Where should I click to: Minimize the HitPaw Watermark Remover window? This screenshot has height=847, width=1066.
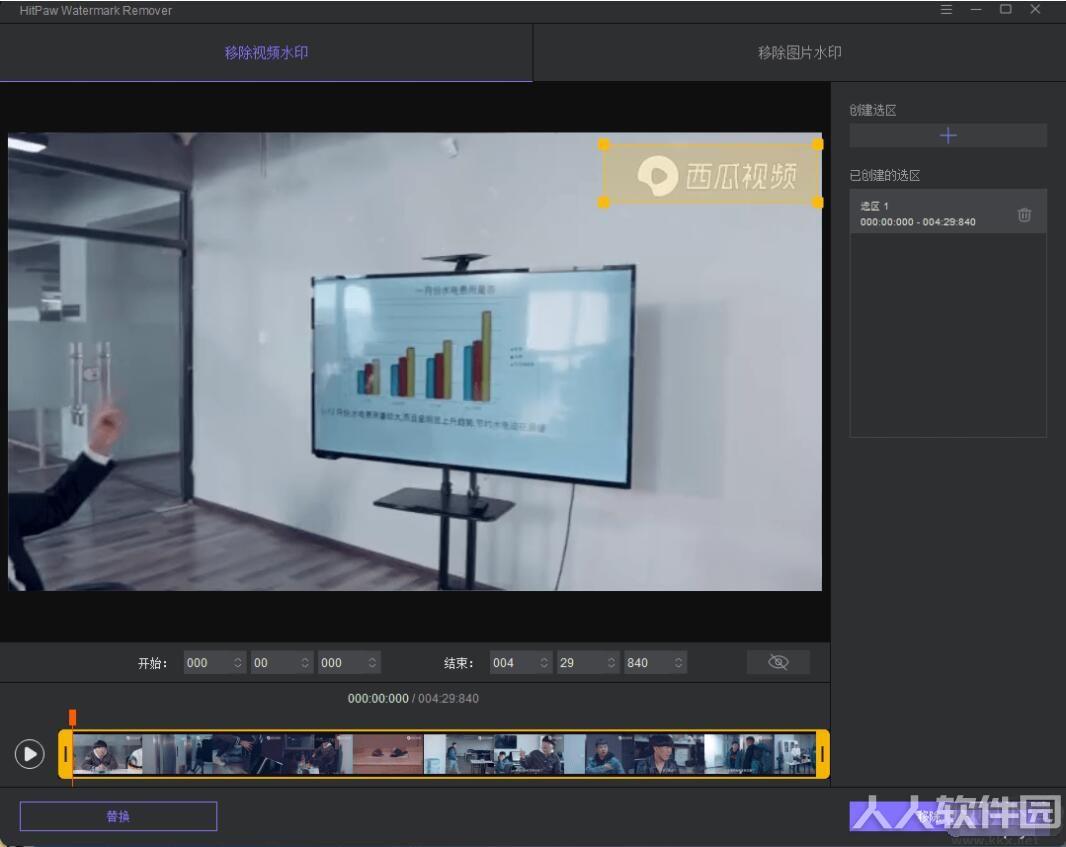pos(976,10)
